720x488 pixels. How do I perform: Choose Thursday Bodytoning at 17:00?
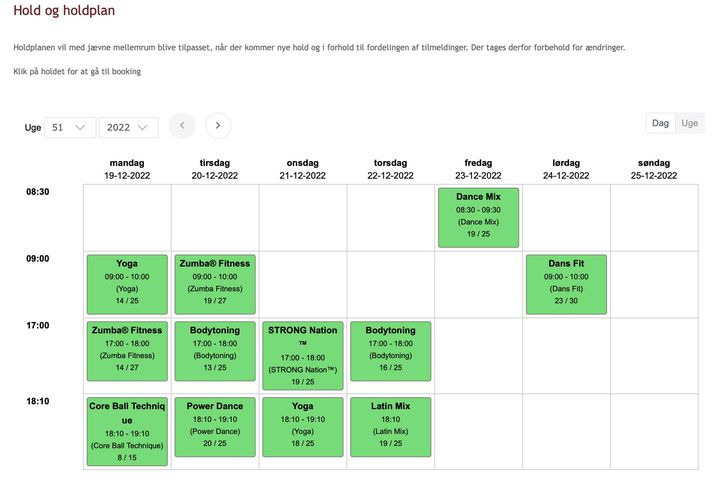[390, 351]
